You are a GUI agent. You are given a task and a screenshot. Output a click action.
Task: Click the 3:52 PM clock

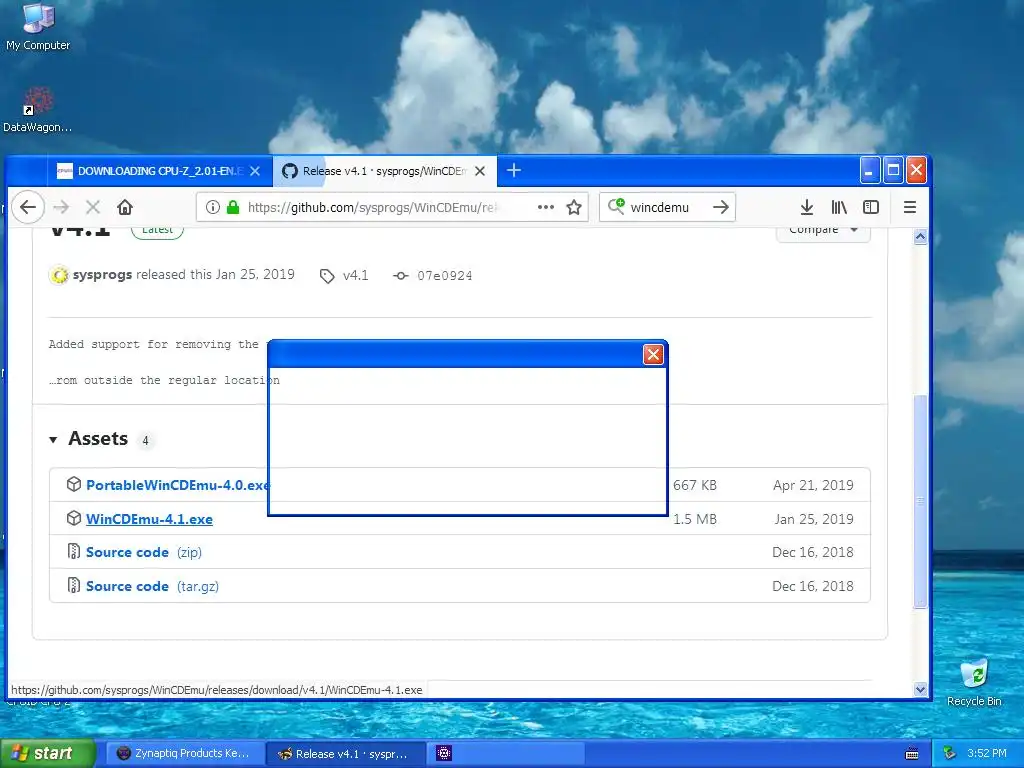(987, 754)
